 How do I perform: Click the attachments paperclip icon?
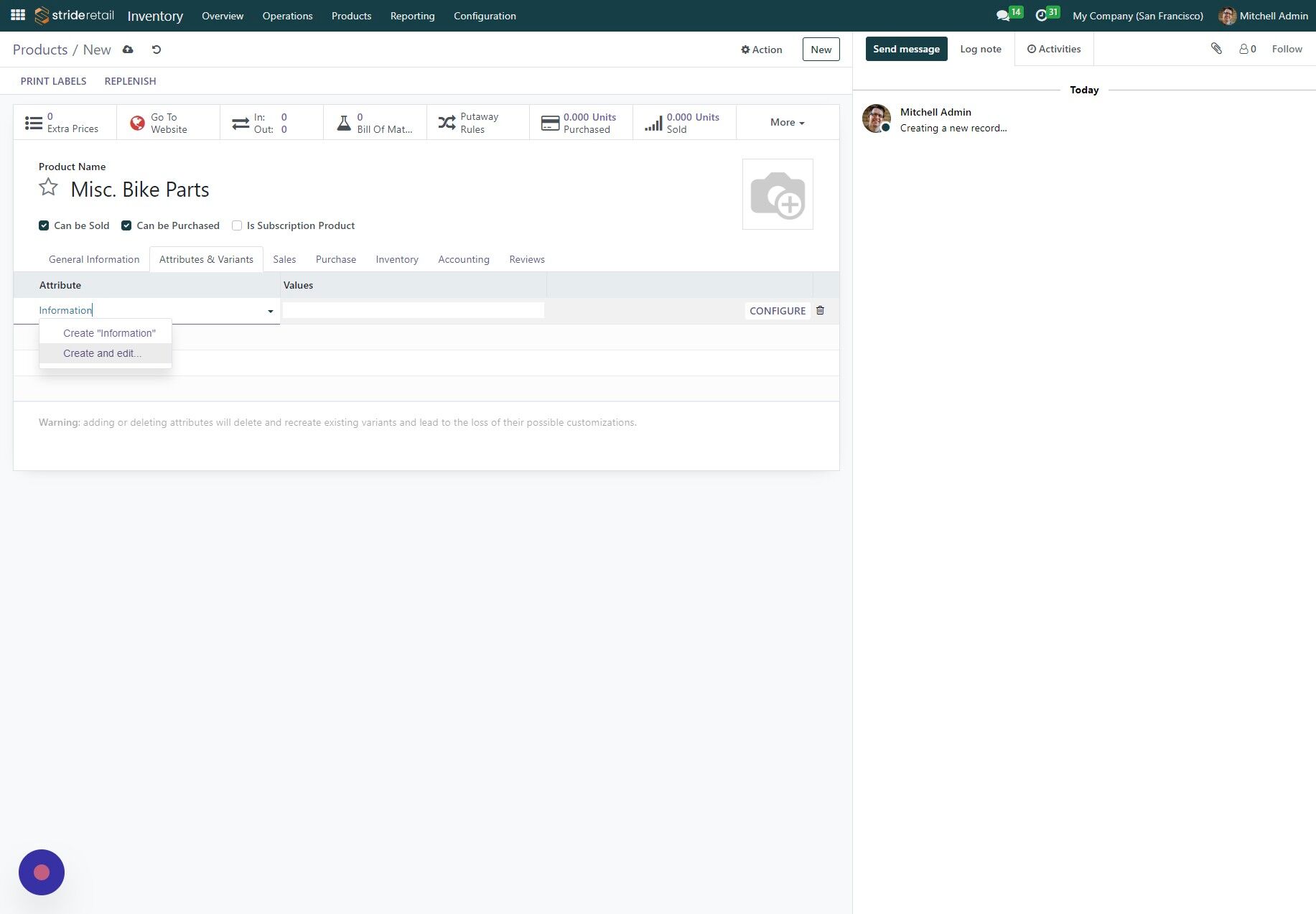[1216, 49]
